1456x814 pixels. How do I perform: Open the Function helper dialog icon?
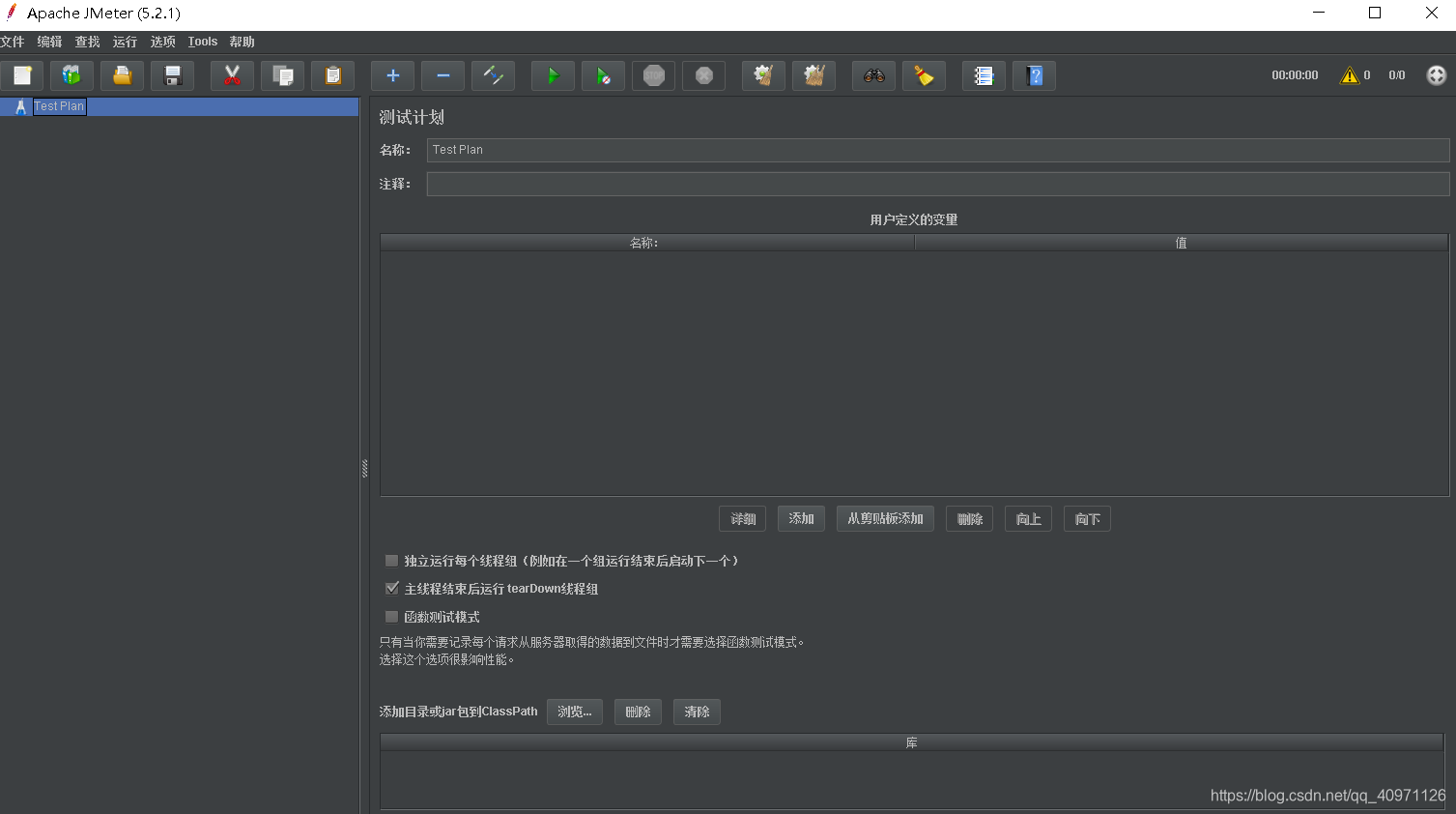point(984,75)
